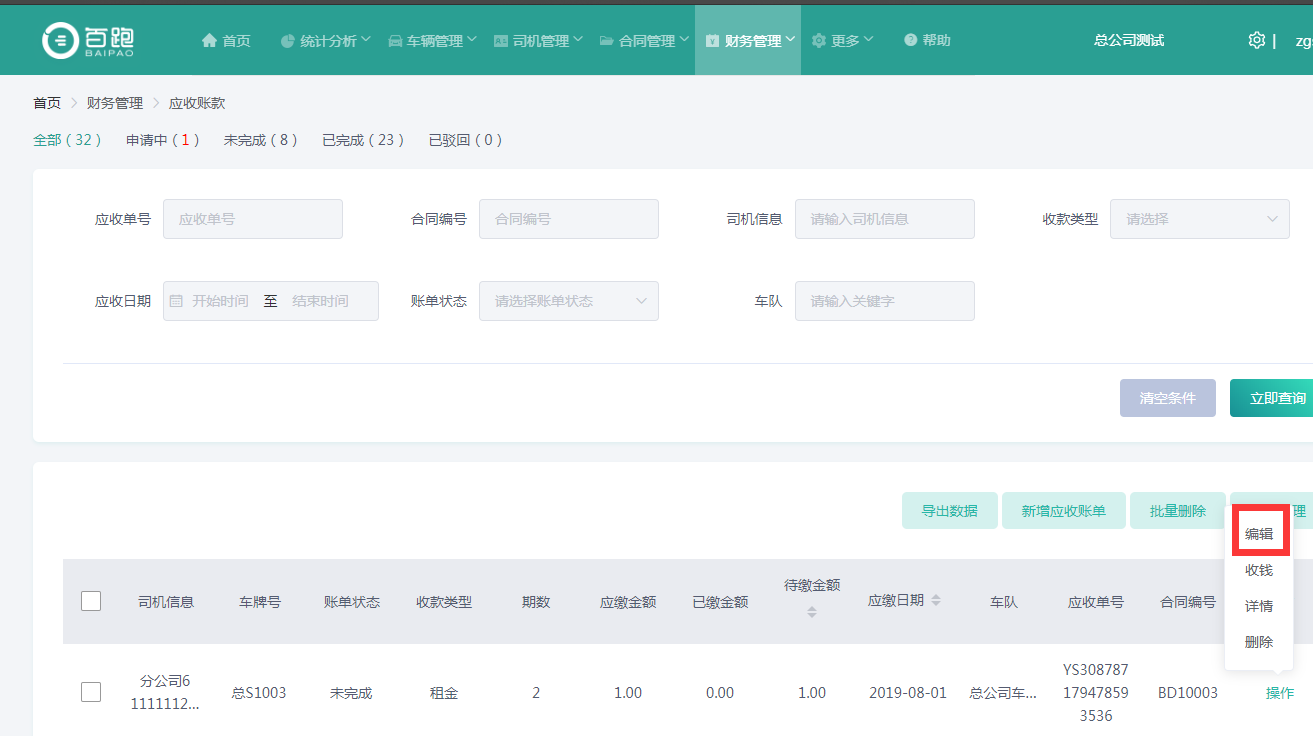The width and height of the screenshot is (1313, 736).
Task: Open settings gear icon at top right
Action: (1257, 40)
